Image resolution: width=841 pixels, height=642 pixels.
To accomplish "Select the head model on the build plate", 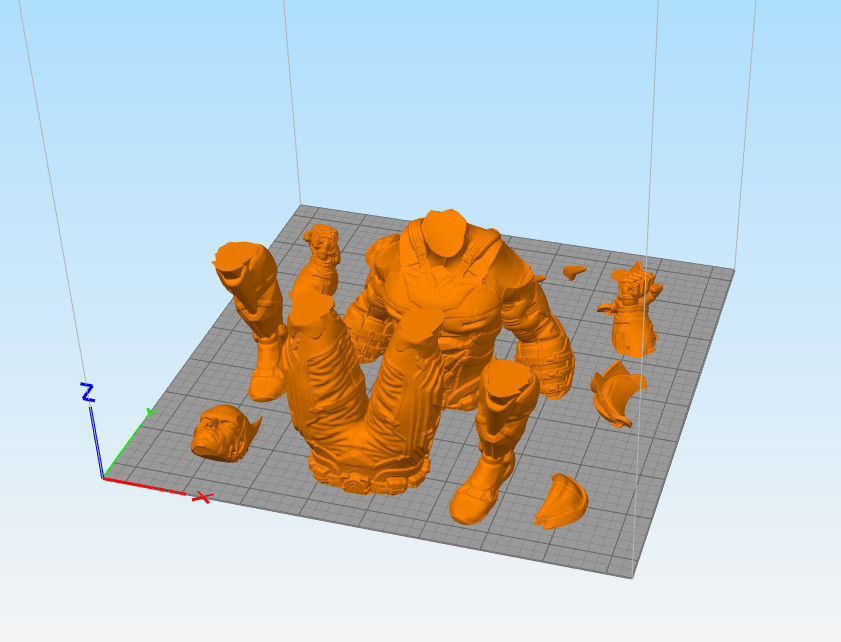I will (224, 433).
